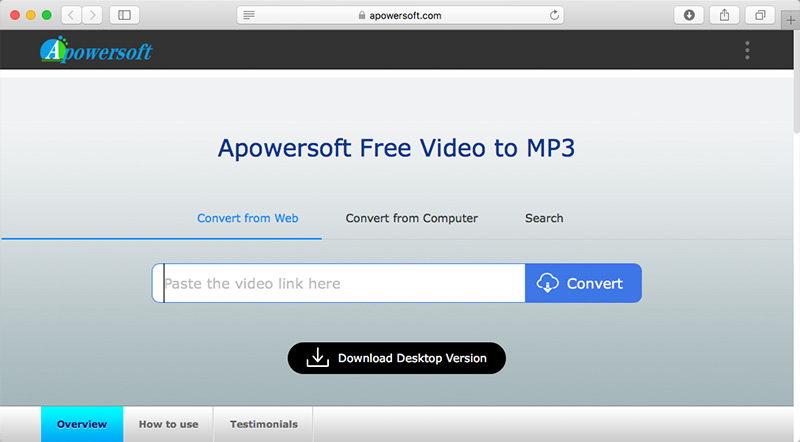Click the blue Convert button
The width and height of the screenshot is (800, 442).
583,283
